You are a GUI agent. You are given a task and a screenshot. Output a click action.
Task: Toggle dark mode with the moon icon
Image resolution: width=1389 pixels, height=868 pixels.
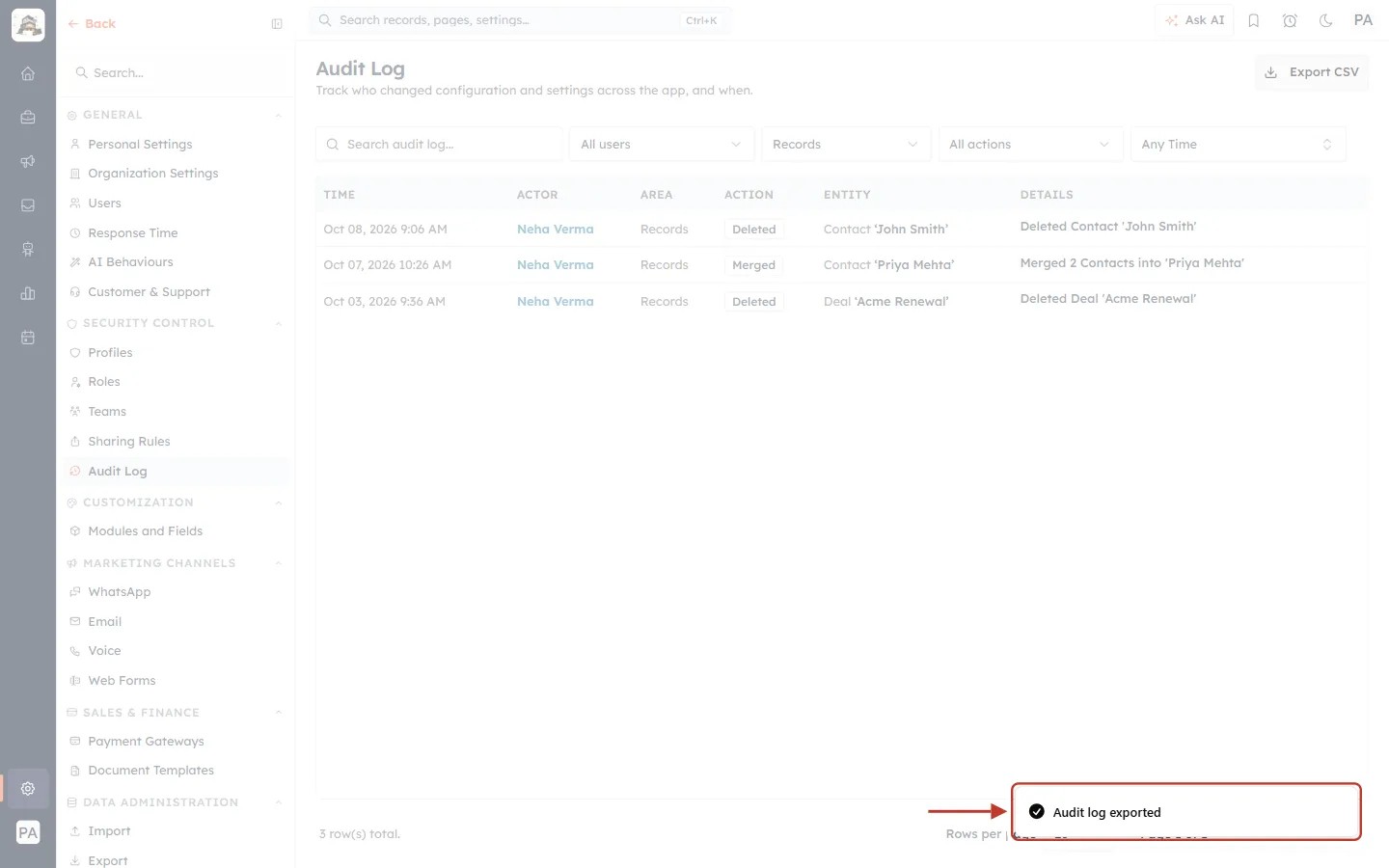point(1326,20)
